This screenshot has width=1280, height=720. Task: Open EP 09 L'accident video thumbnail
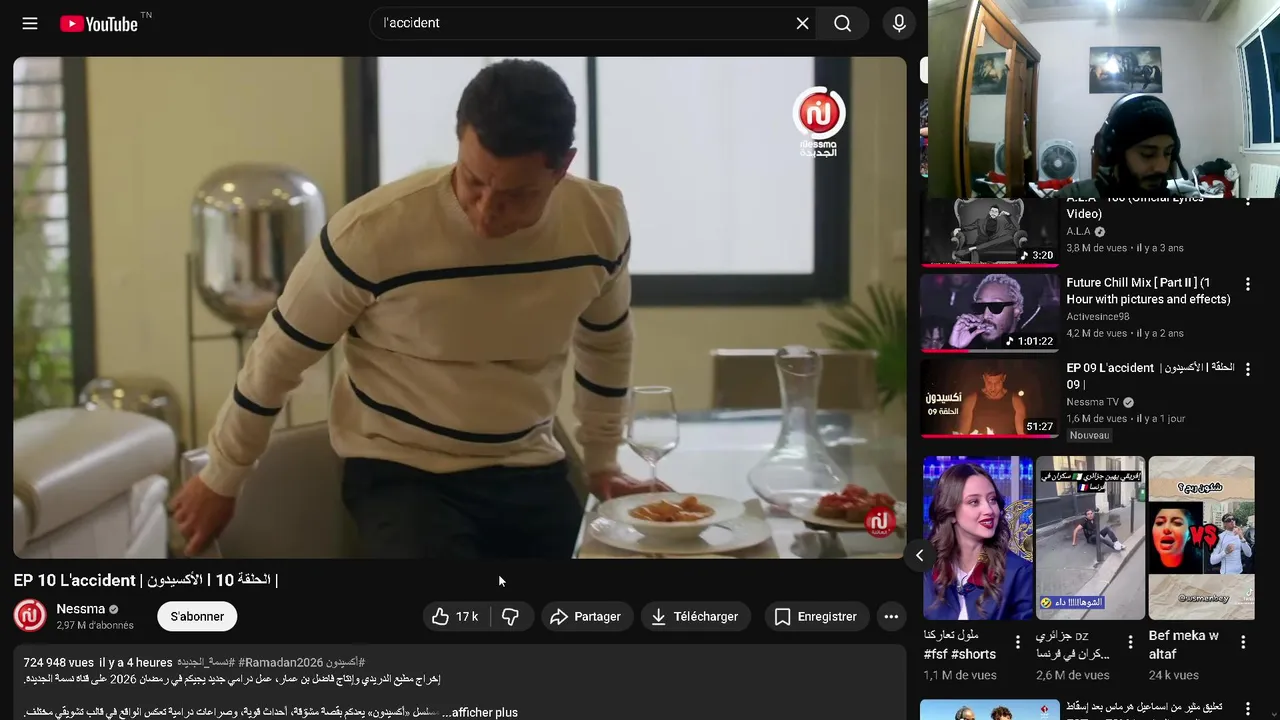(x=989, y=399)
